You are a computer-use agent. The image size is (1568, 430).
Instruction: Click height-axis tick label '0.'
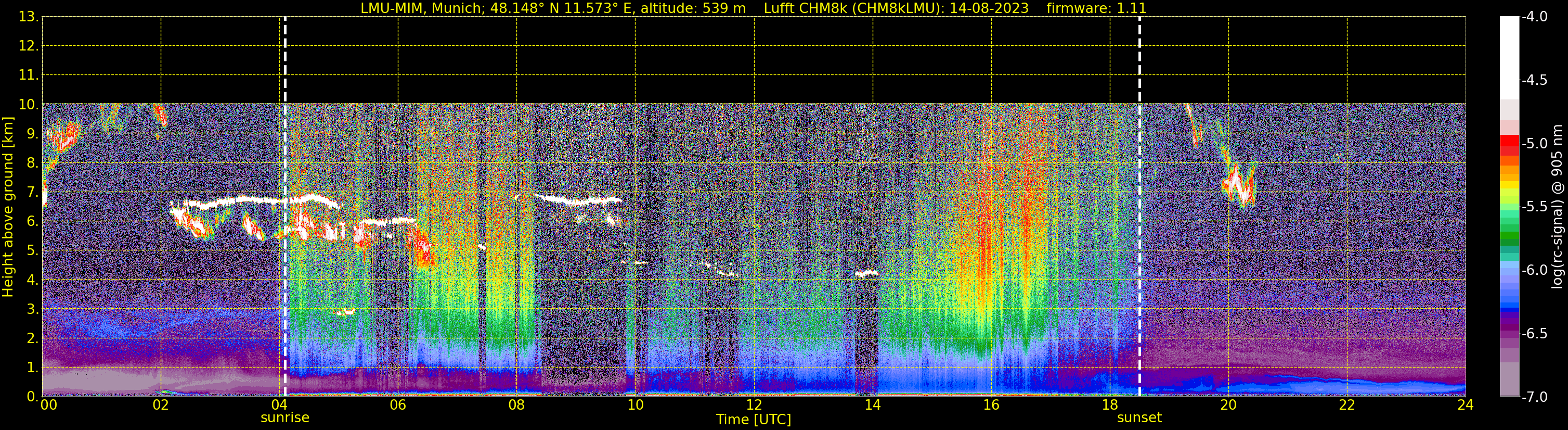tap(33, 397)
